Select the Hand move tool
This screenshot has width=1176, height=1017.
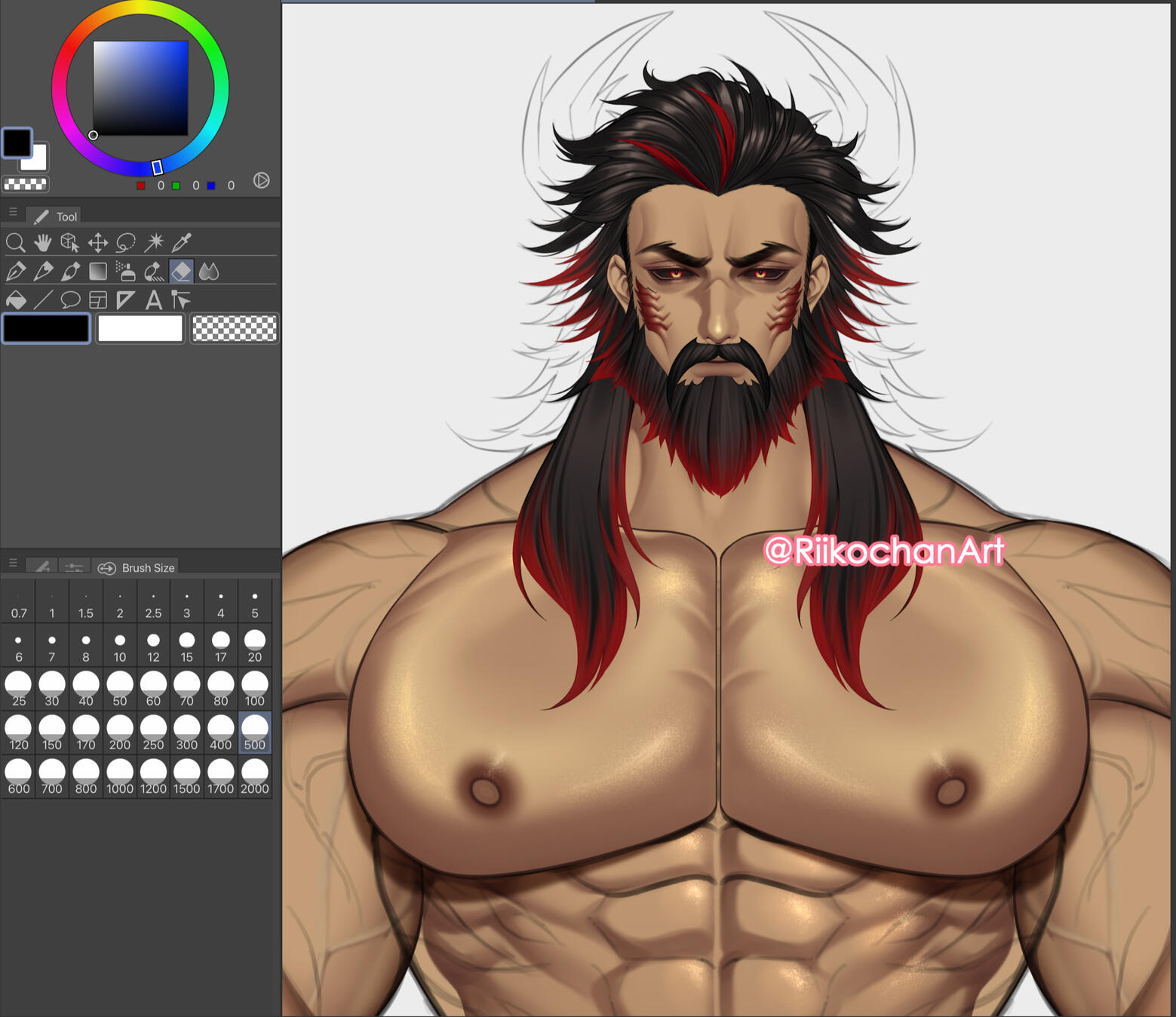[x=43, y=242]
